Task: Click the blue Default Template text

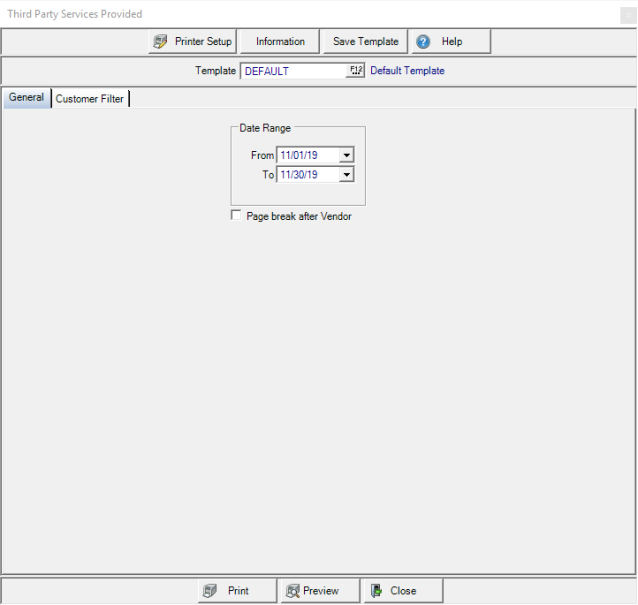Action: click(x=407, y=71)
